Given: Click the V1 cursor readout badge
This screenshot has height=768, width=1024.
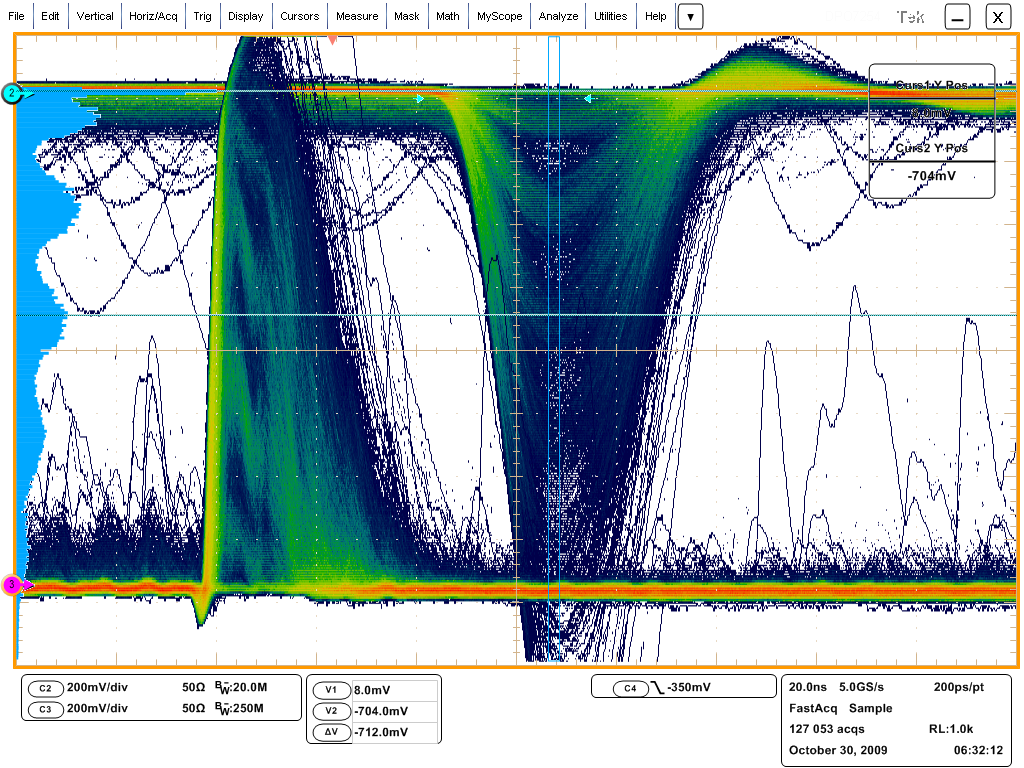Looking at the screenshot, I should [x=331, y=691].
